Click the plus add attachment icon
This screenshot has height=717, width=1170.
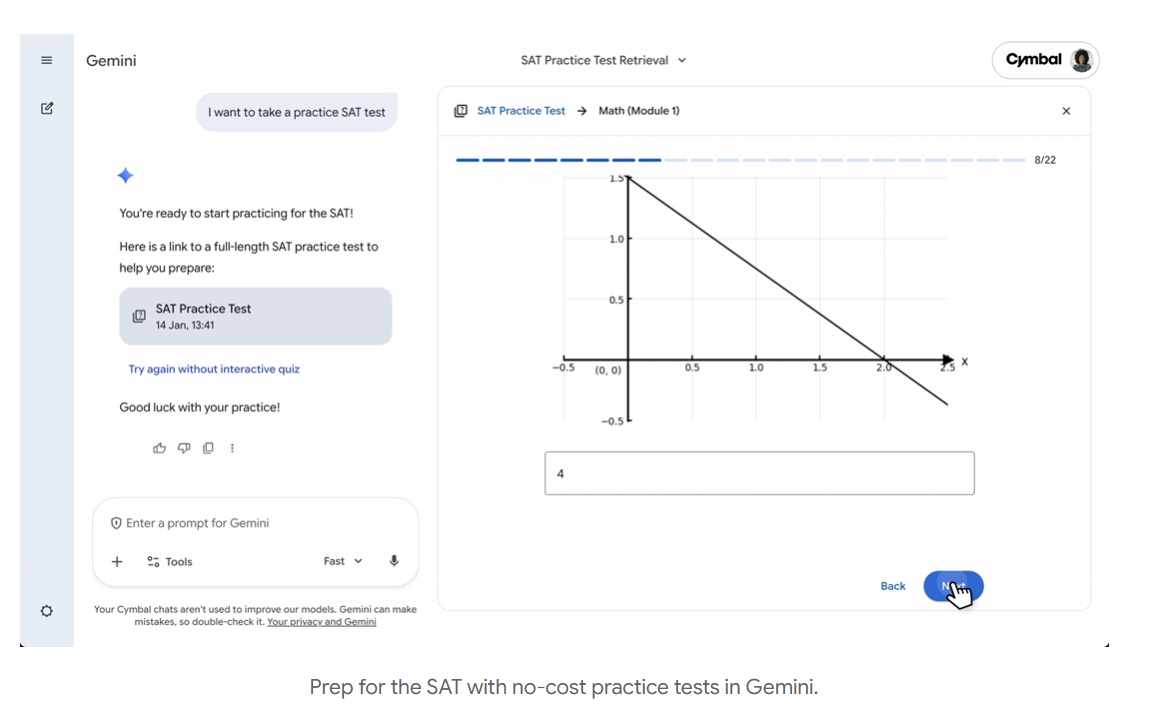(117, 562)
